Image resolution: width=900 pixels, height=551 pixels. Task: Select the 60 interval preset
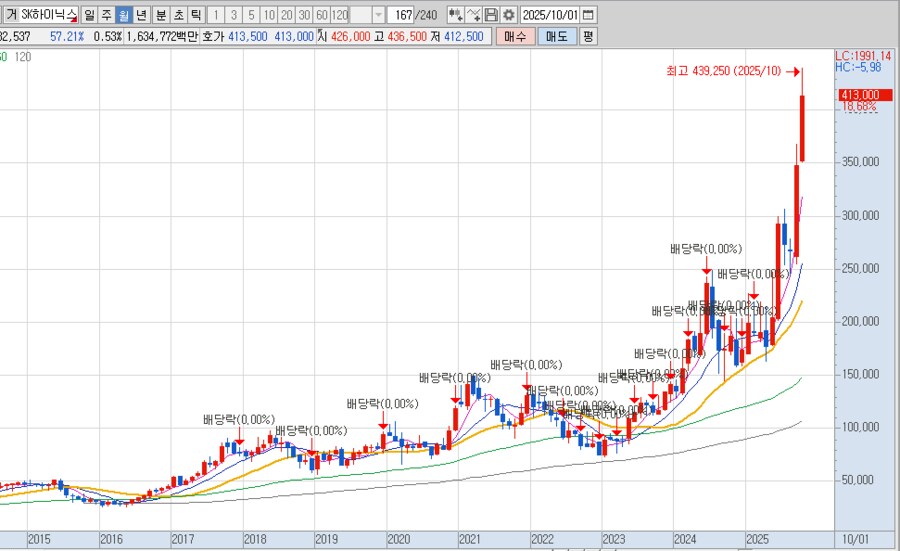pos(320,15)
